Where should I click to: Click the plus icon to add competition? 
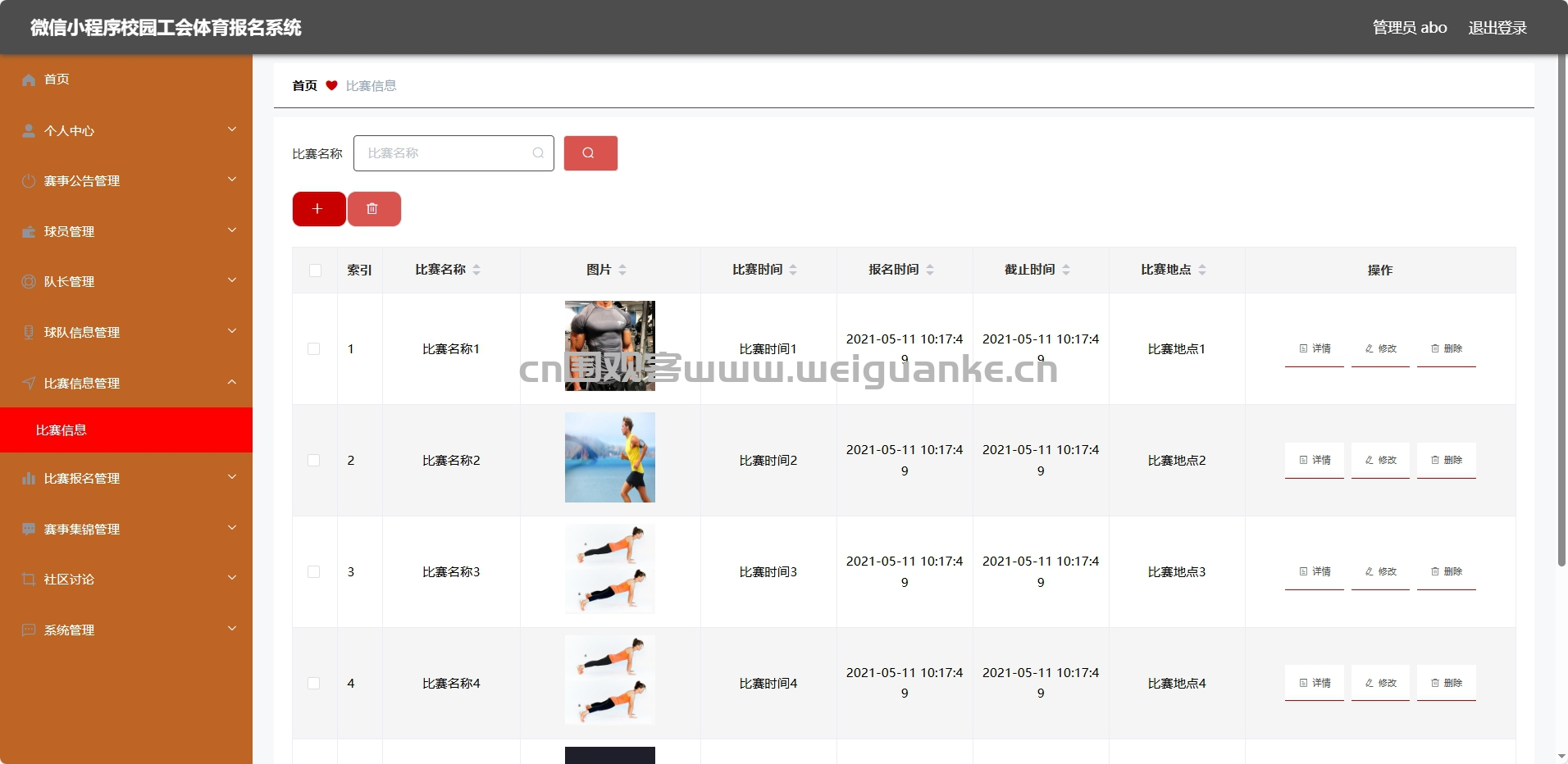click(x=318, y=209)
